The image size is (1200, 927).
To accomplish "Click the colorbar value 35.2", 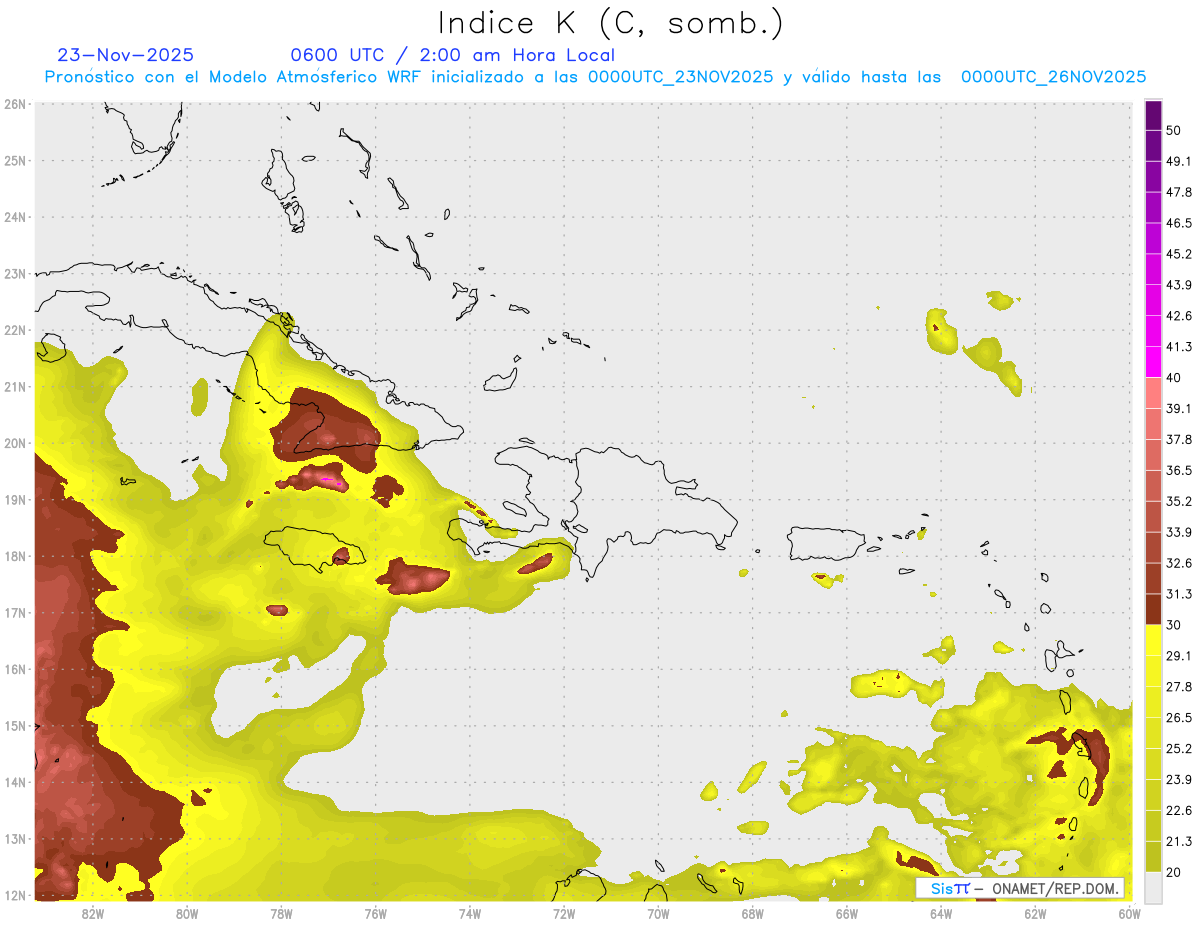I will (1179, 501).
